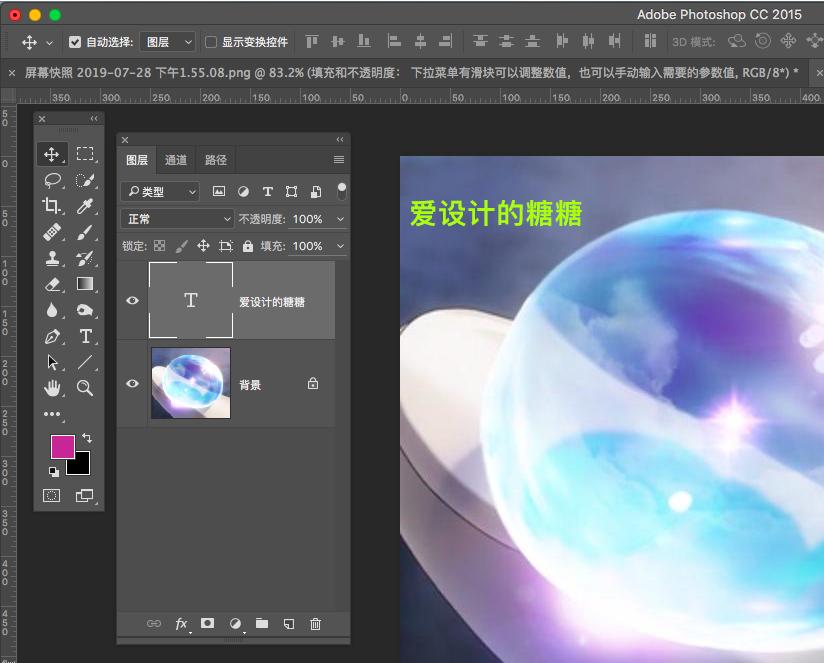Switch to the 路径 tab

(x=213, y=159)
